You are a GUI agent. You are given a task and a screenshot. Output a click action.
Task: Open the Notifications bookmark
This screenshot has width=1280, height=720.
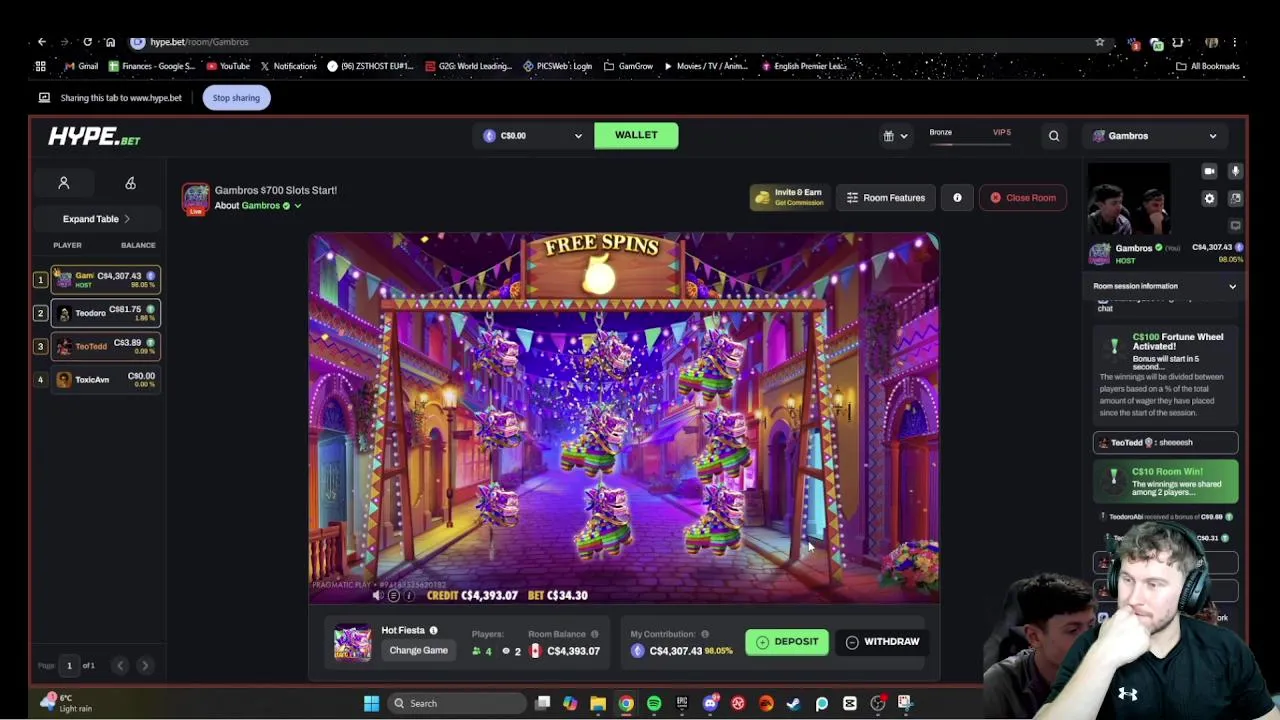coord(288,66)
